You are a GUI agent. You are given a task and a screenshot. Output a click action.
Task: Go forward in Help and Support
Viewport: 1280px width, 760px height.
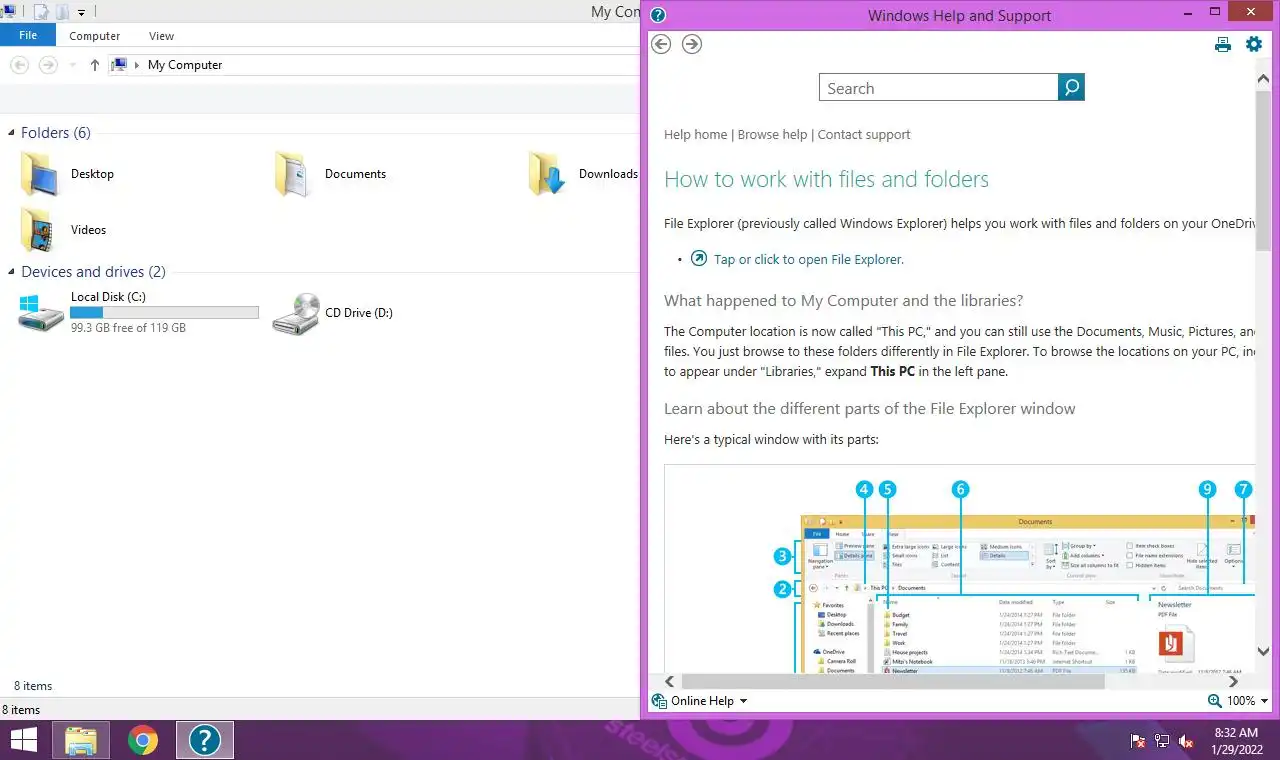[x=692, y=44]
